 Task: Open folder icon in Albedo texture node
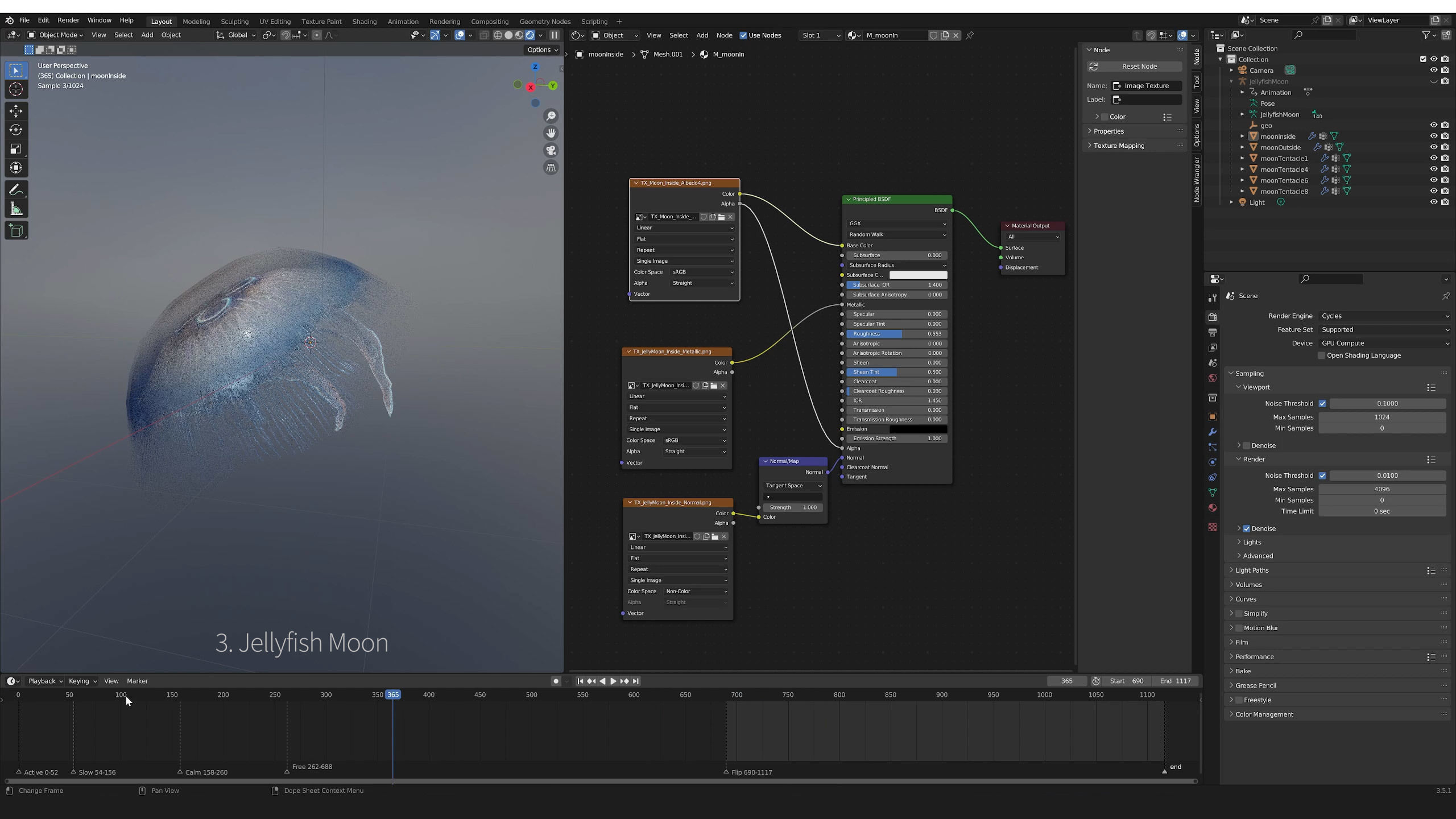721,217
